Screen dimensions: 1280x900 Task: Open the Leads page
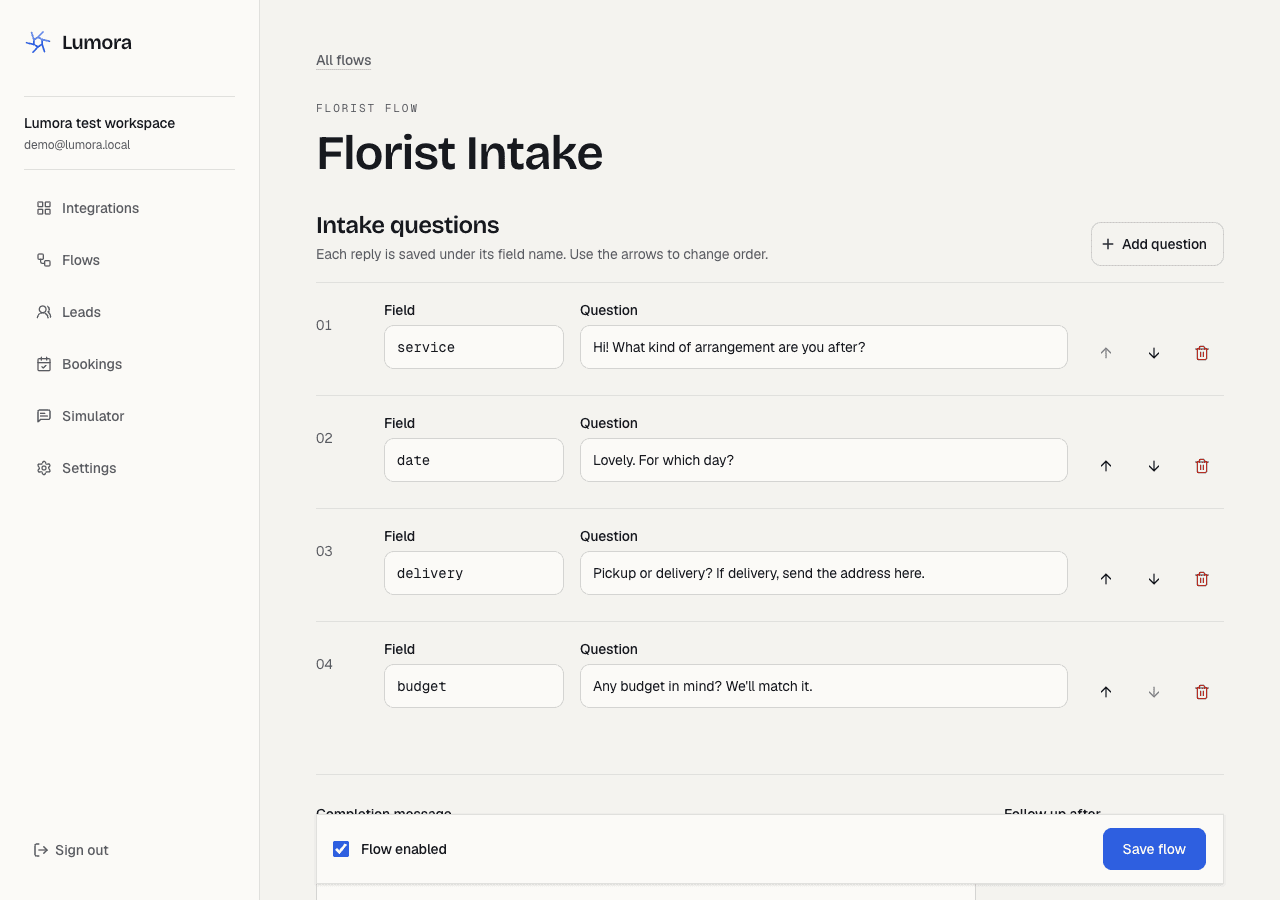click(x=129, y=312)
